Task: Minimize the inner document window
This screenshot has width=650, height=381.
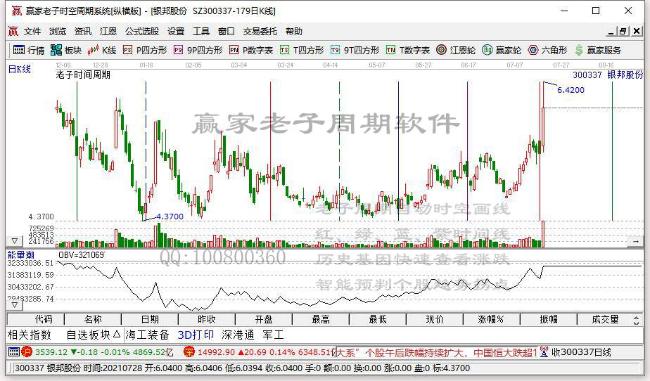Action: pos(611,31)
